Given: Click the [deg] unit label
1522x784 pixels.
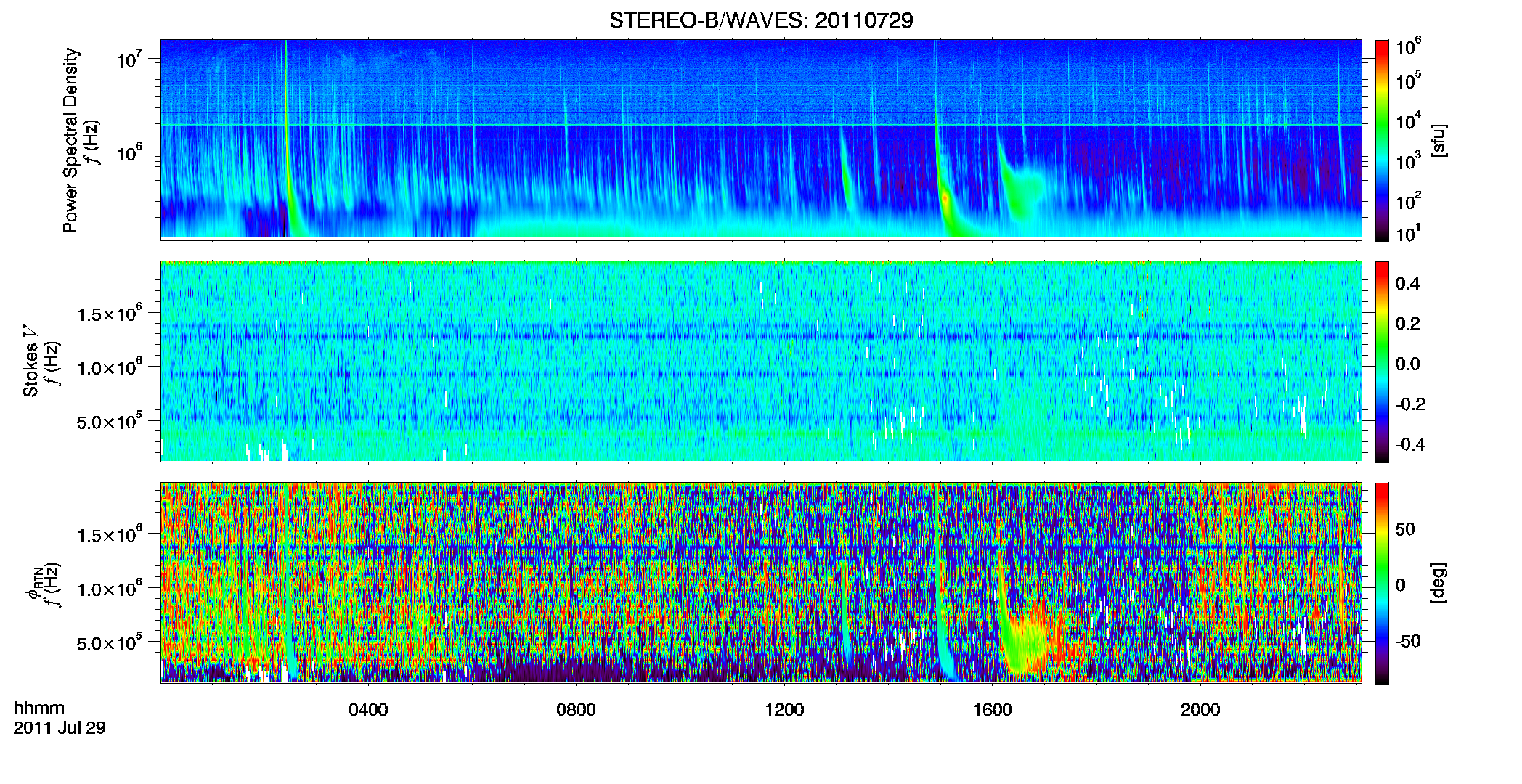Looking at the screenshot, I should click(x=1439, y=583).
